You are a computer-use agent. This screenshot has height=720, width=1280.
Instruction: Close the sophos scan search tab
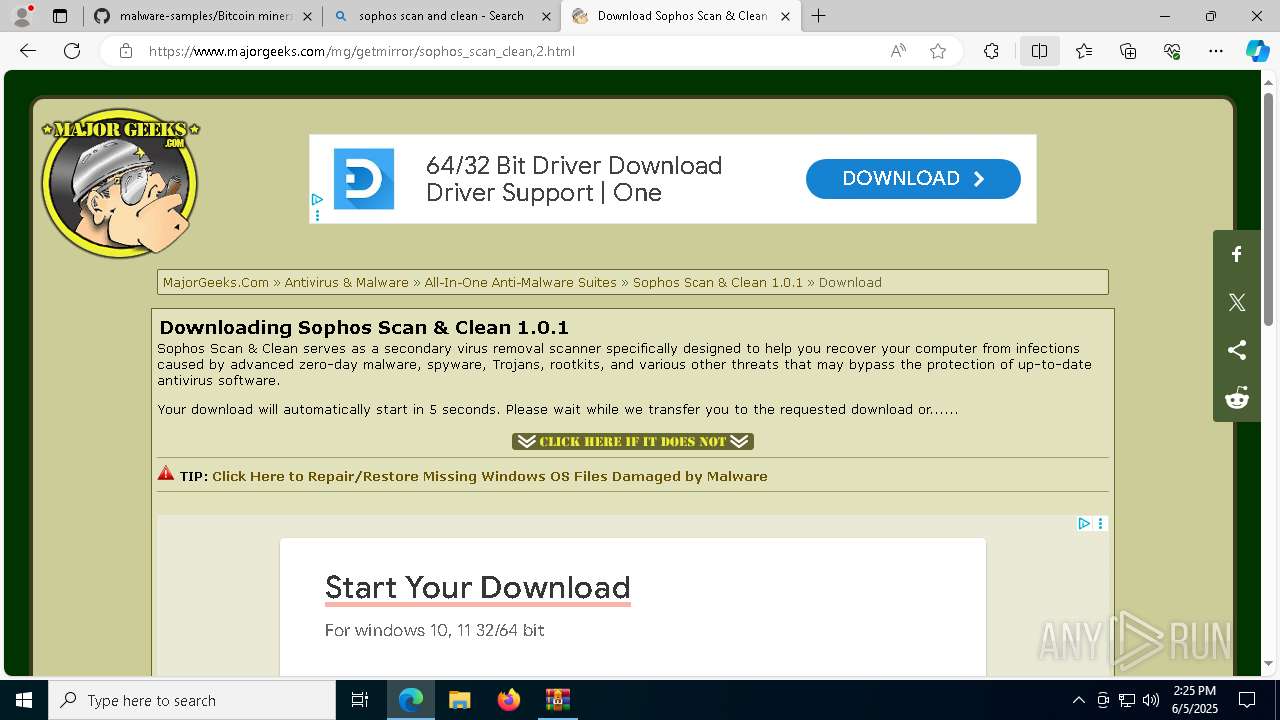[546, 16]
